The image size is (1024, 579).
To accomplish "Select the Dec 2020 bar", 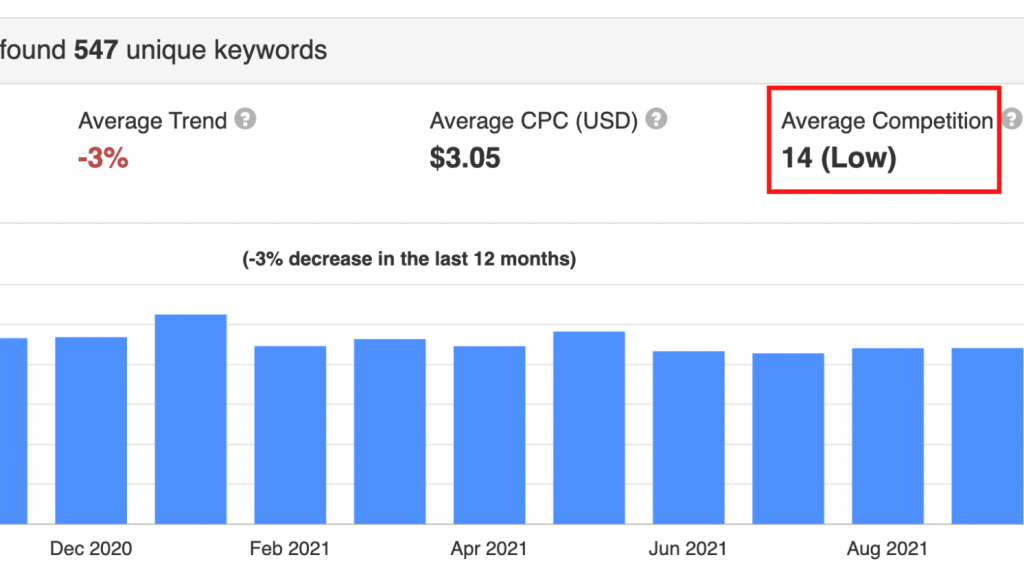I will tap(91, 430).
